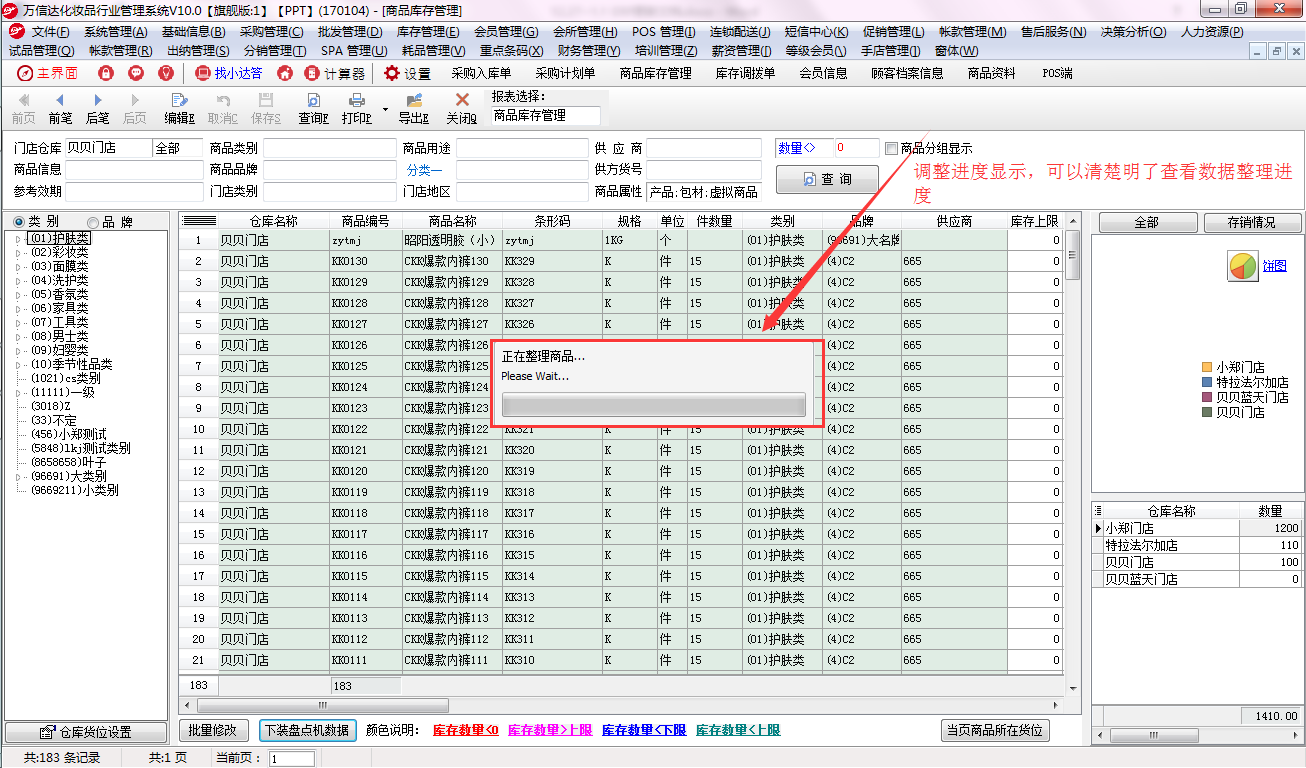The height and width of the screenshot is (768, 1306).
Task: Open the 会员管理(G) menu
Action: (x=506, y=32)
